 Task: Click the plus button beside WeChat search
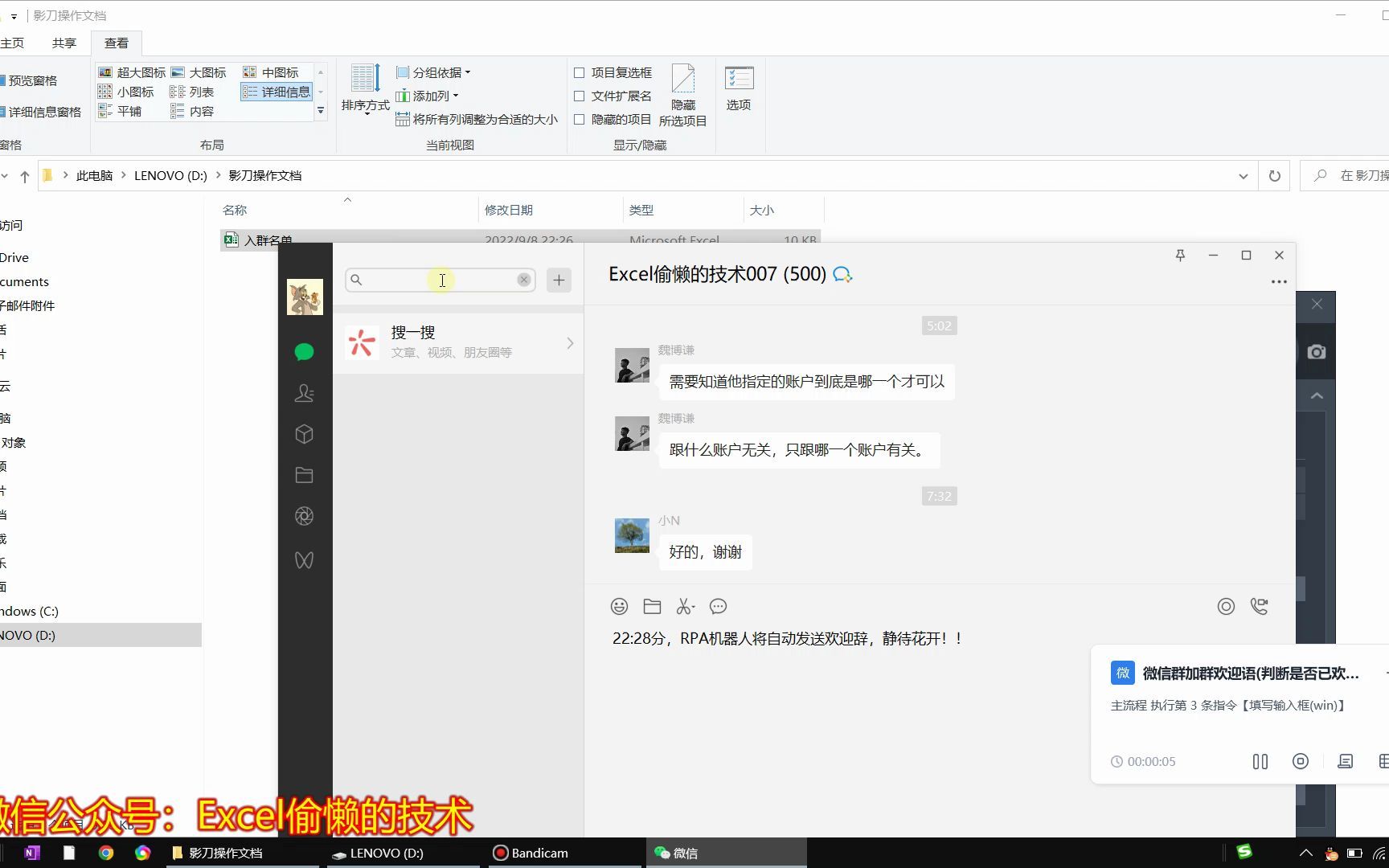point(559,280)
